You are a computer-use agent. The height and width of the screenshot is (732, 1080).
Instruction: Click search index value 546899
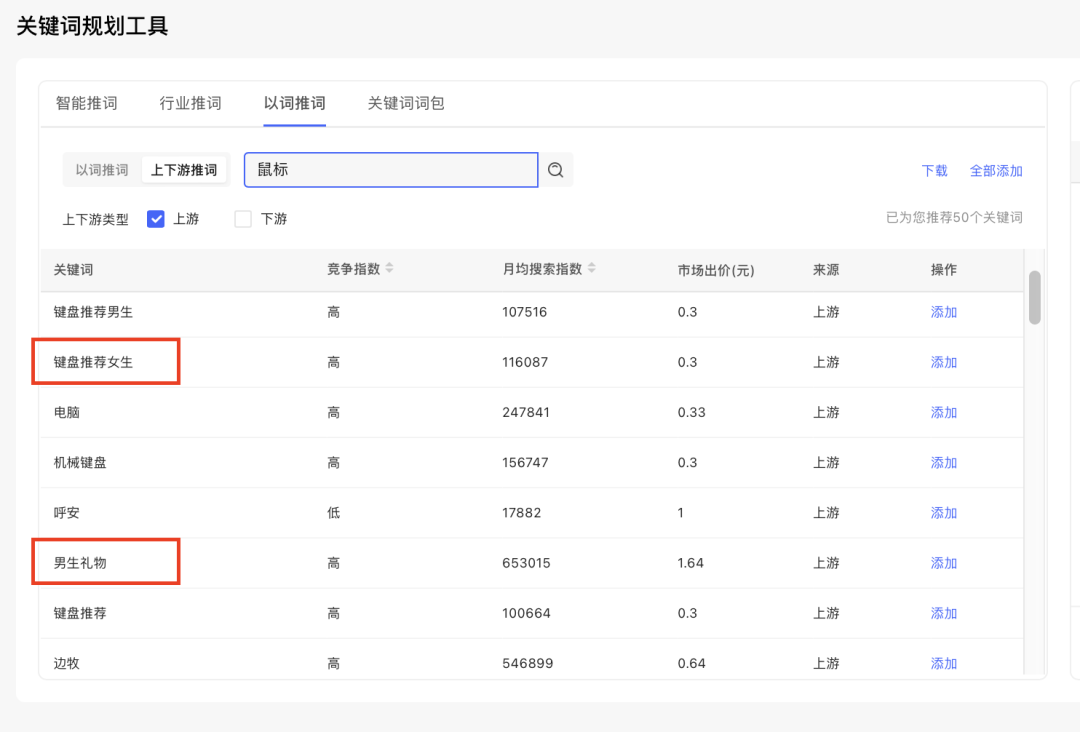pyautogui.click(x=526, y=664)
